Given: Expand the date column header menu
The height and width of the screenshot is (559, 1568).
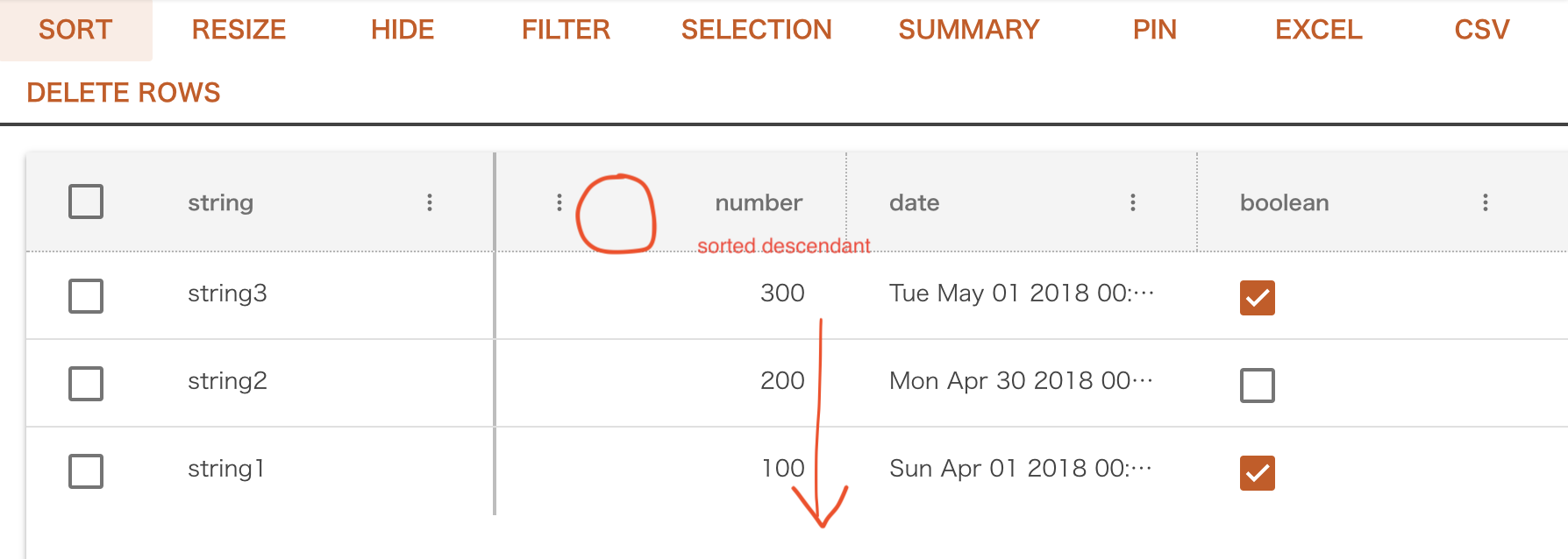Looking at the screenshot, I should [1133, 202].
